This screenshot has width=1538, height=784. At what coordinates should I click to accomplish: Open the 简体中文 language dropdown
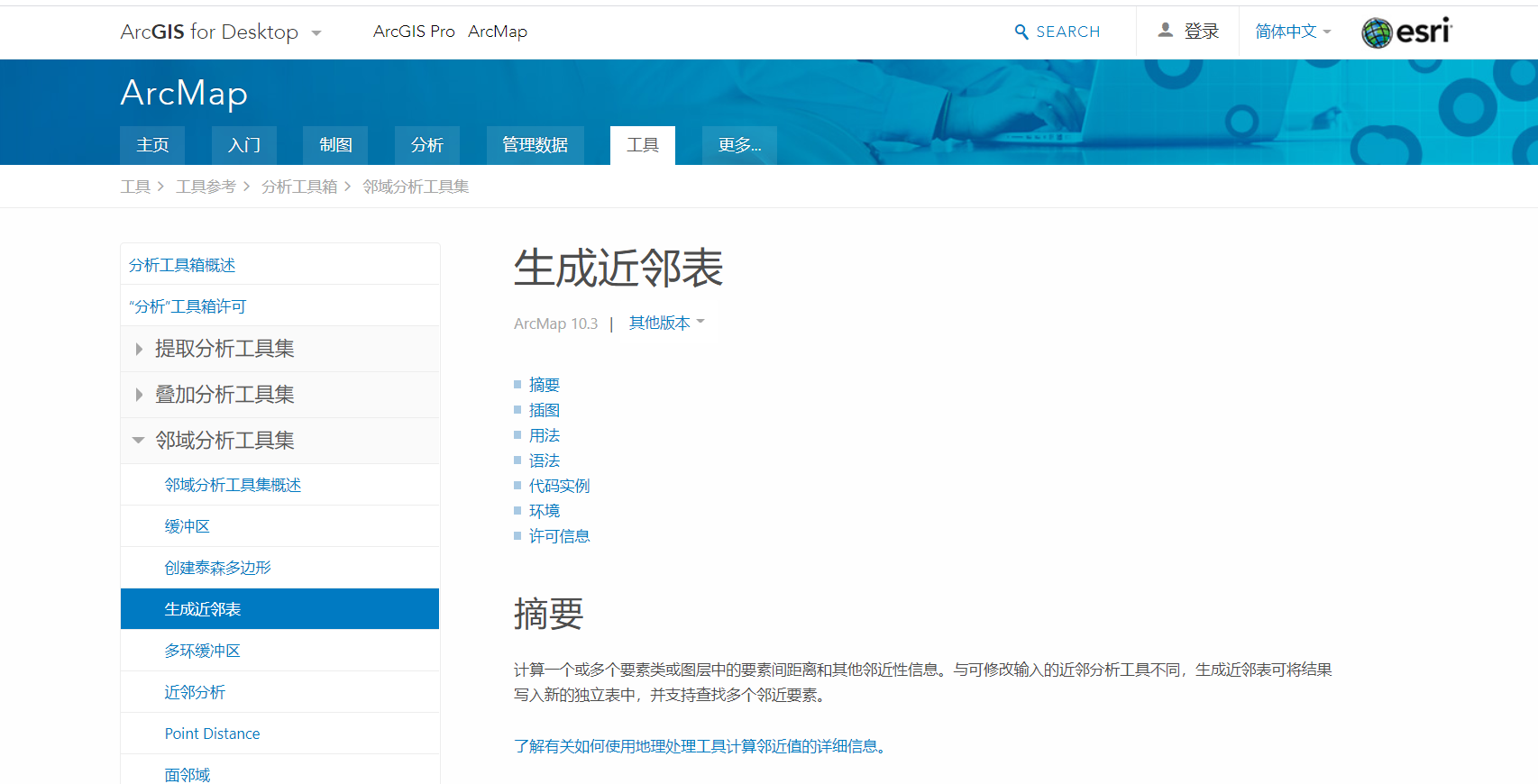(x=1293, y=32)
